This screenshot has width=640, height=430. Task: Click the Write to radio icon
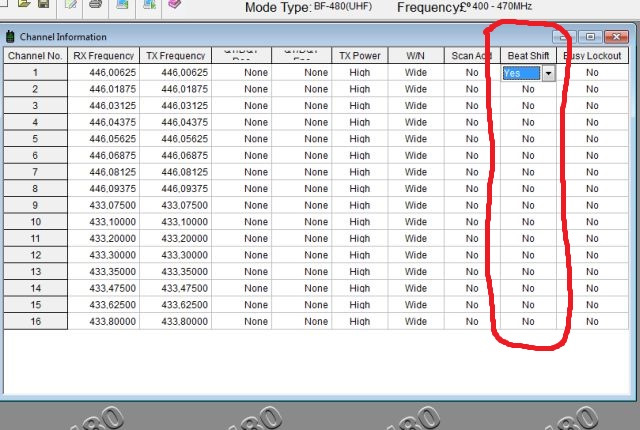(x=148, y=5)
